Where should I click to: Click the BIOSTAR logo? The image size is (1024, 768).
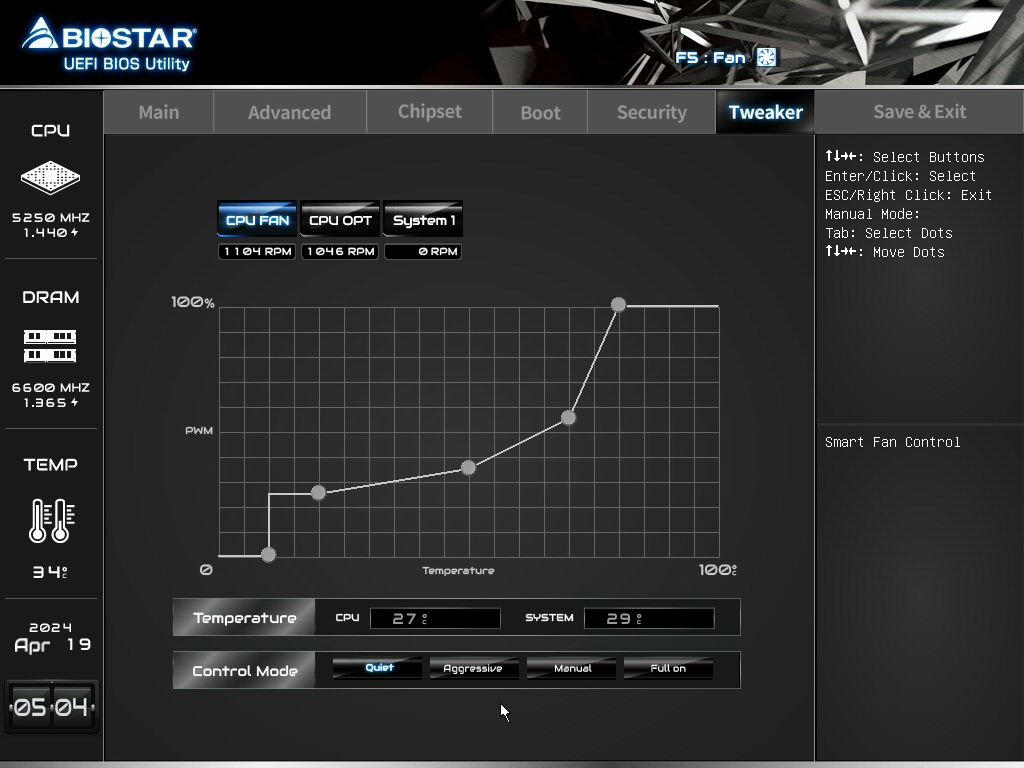point(108,43)
